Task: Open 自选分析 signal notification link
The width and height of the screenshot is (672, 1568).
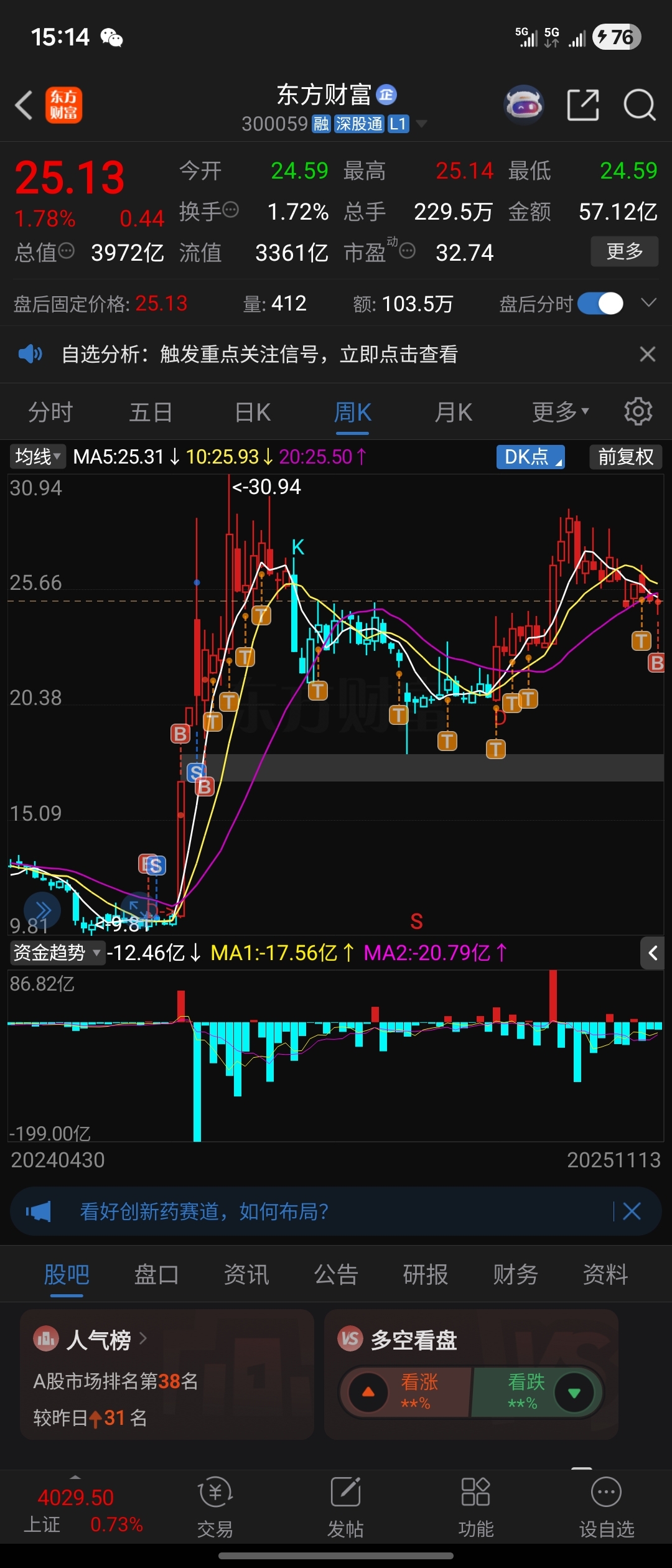Action: click(259, 355)
